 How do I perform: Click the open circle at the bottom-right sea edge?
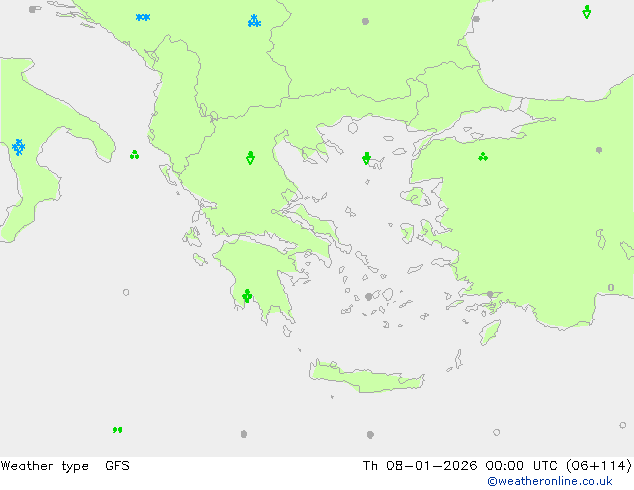(x=623, y=425)
